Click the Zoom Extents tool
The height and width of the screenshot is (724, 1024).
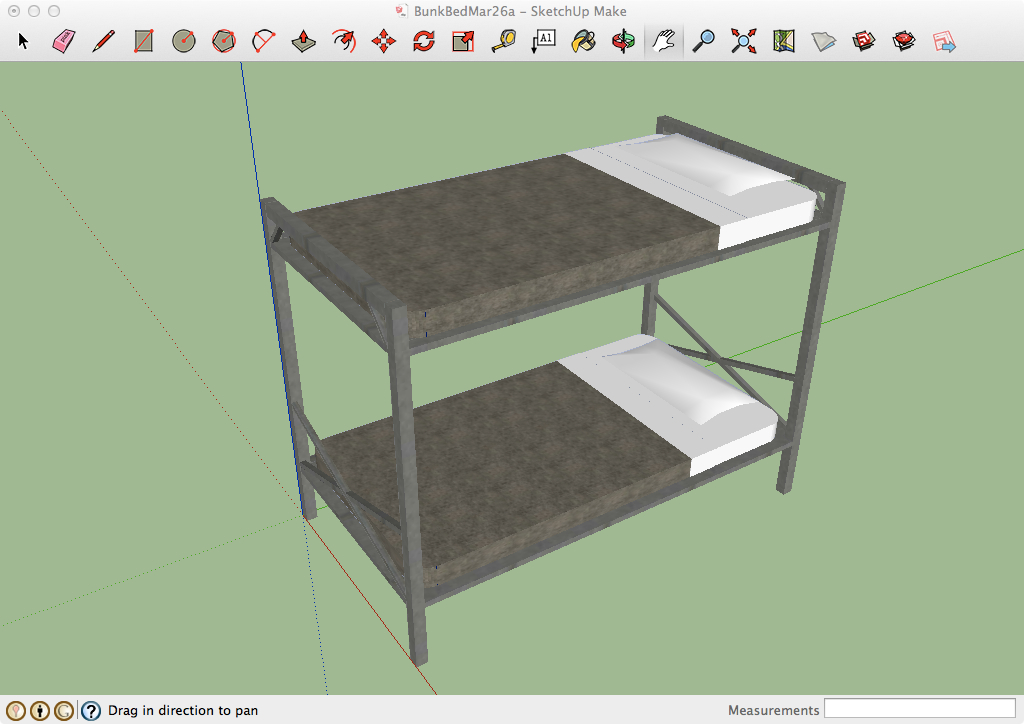point(743,41)
